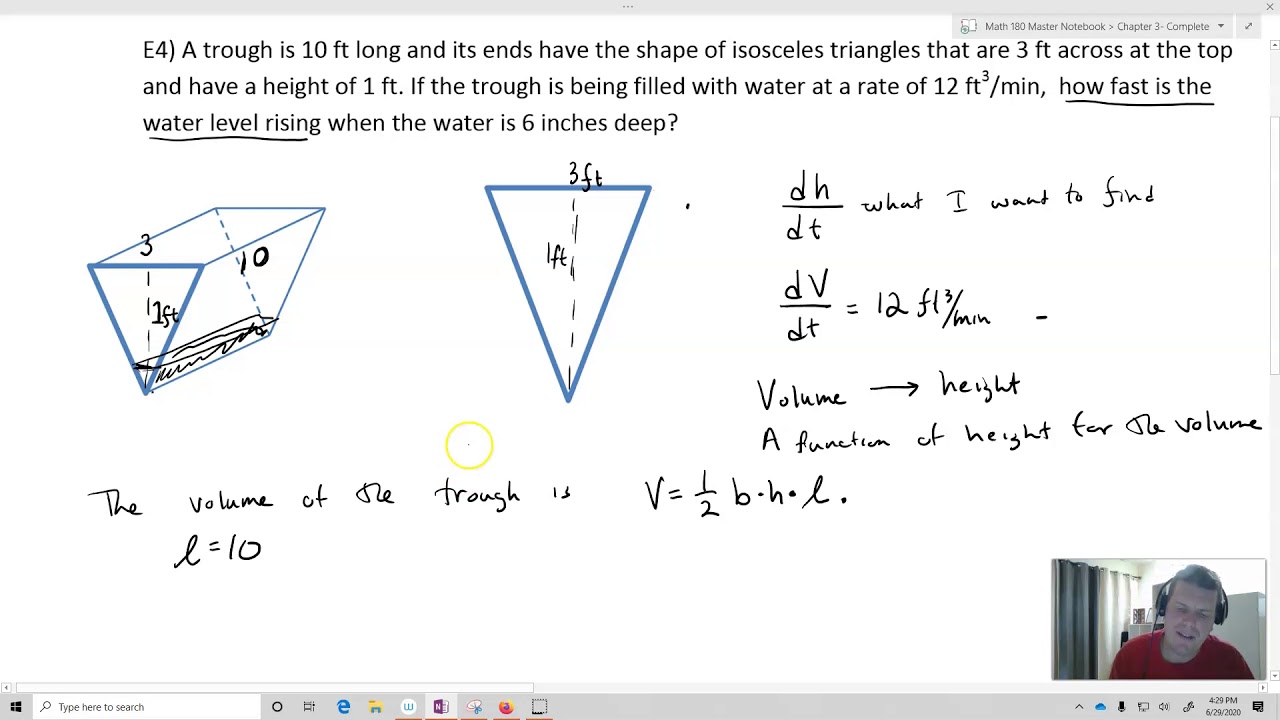Open the network tray icon
Screen dimensions: 1280x720
tap(1143, 707)
